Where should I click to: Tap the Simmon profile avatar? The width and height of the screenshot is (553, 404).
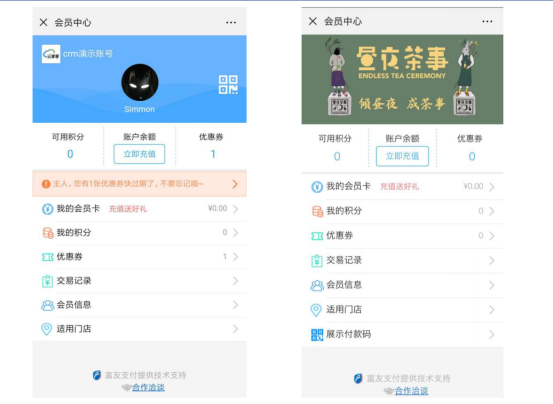tap(140, 82)
